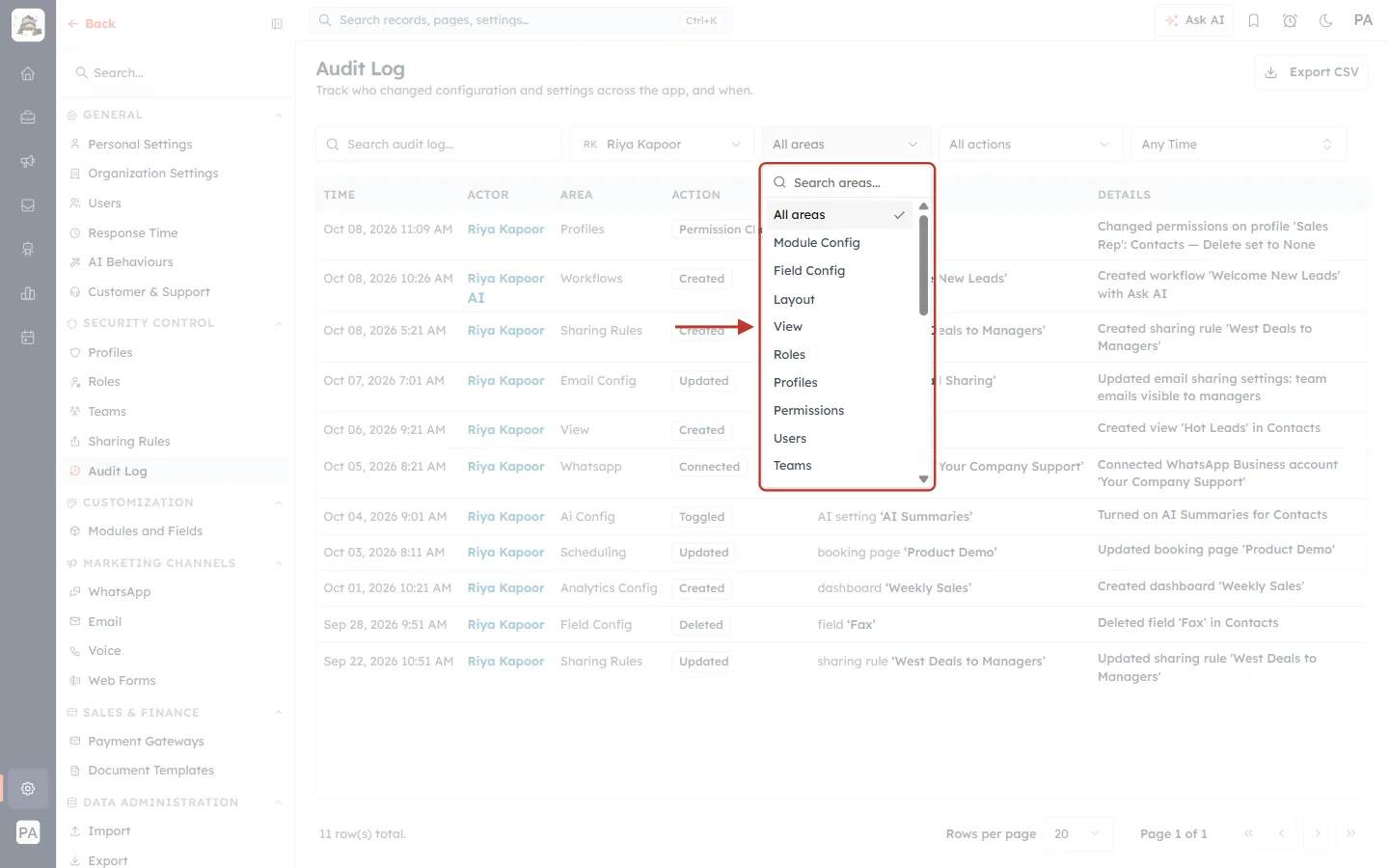Click the Time column header
The height and width of the screenshot is (868, 1389).
coord(340,195)
